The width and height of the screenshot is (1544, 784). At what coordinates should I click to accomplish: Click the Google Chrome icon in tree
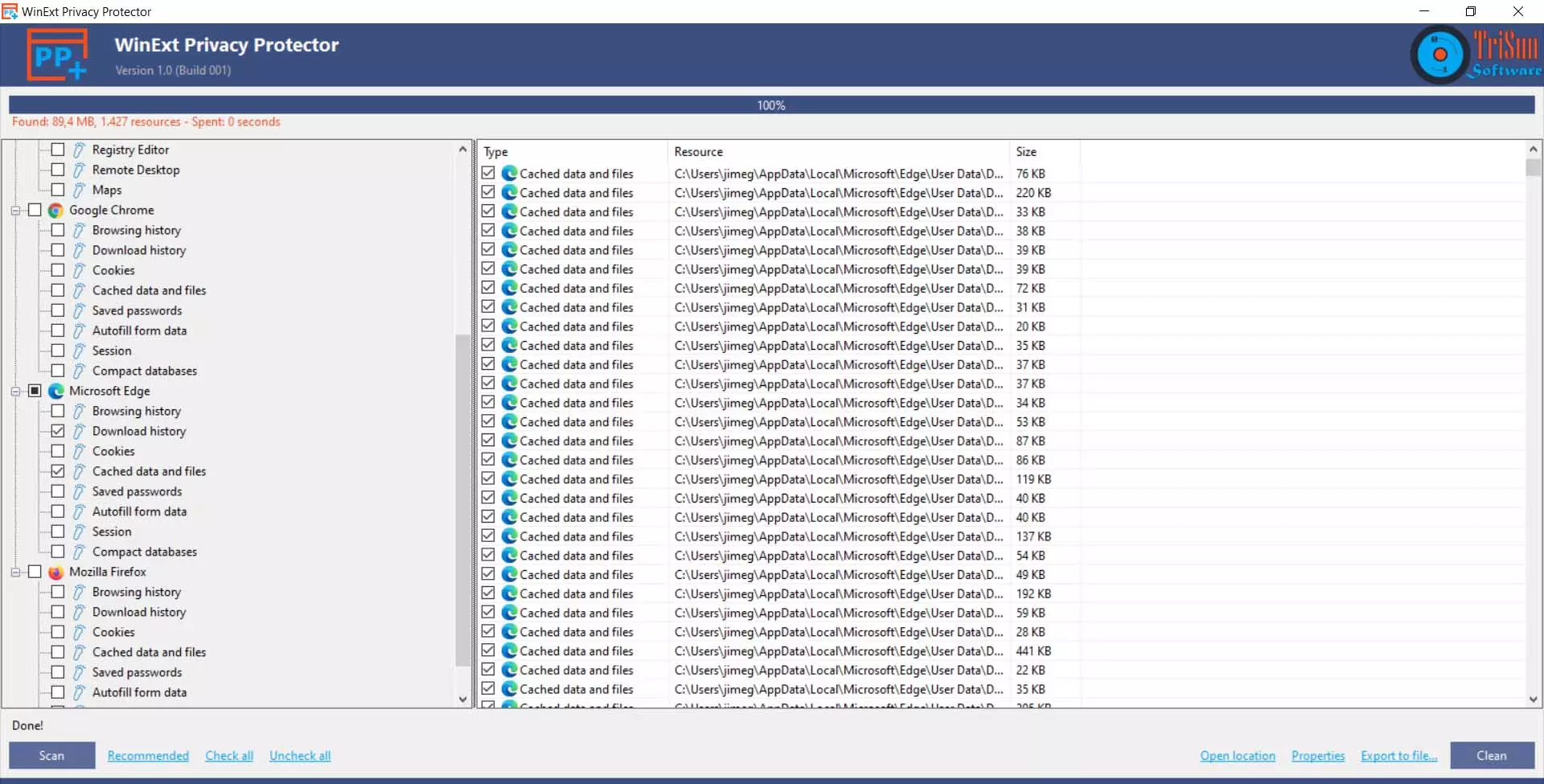(x=55, y=210)
